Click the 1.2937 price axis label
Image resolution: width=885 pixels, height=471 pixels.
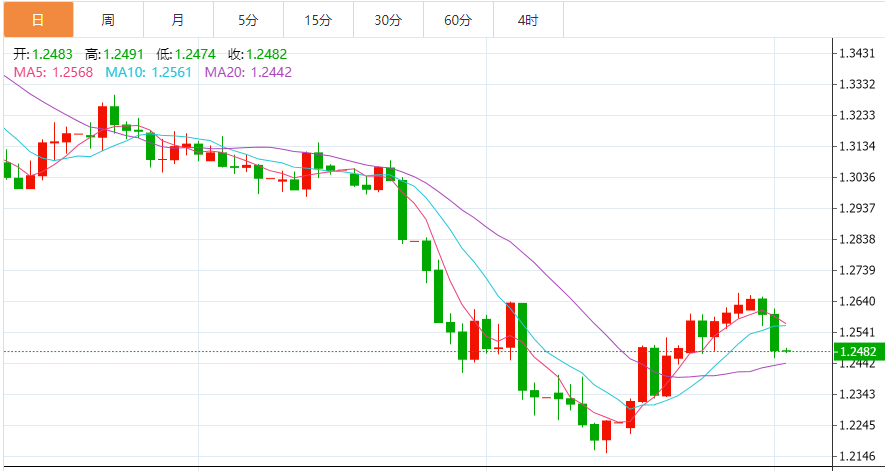click(857, 208)
